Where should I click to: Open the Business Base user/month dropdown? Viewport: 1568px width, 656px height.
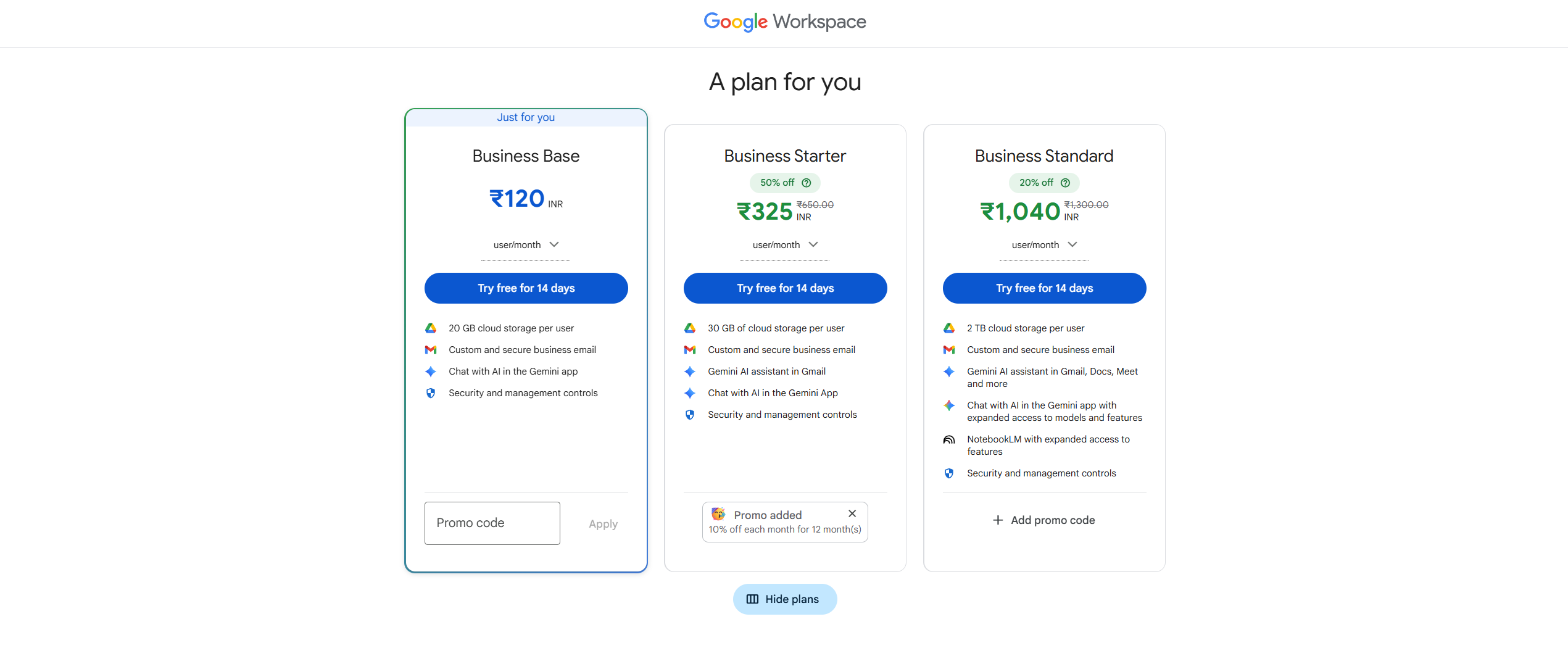526,245
